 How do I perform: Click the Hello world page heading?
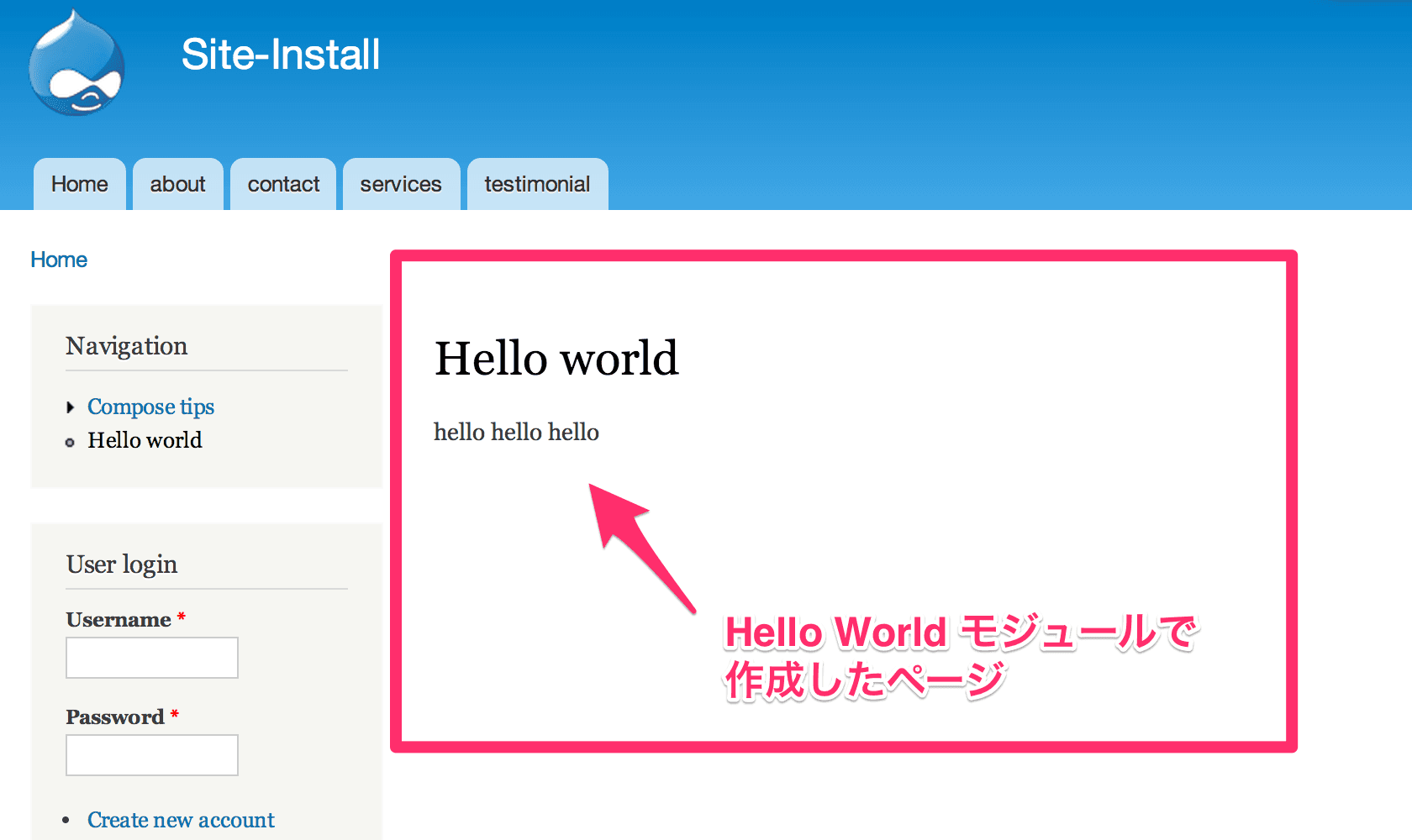[x=556, y=359]
